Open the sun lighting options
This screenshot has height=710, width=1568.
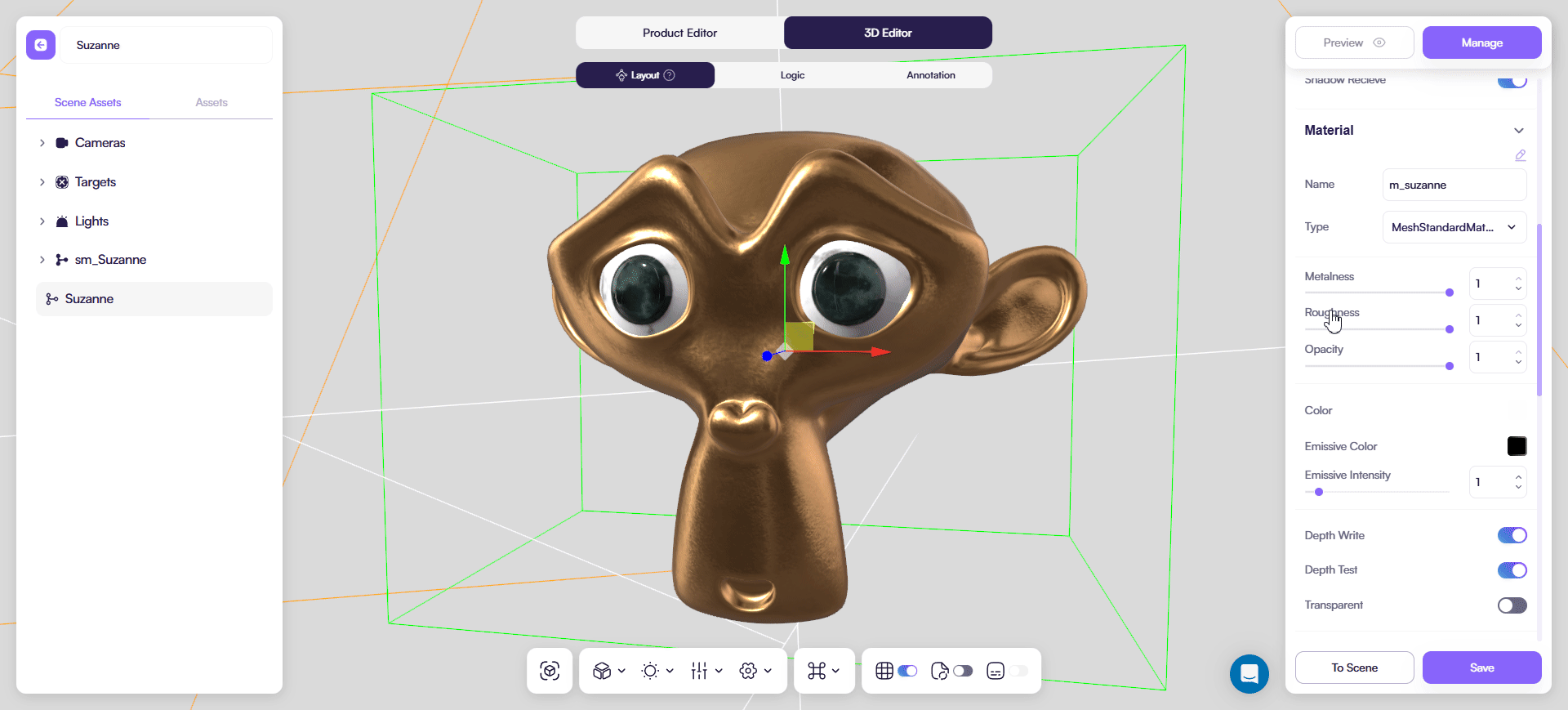pos(657,671)
